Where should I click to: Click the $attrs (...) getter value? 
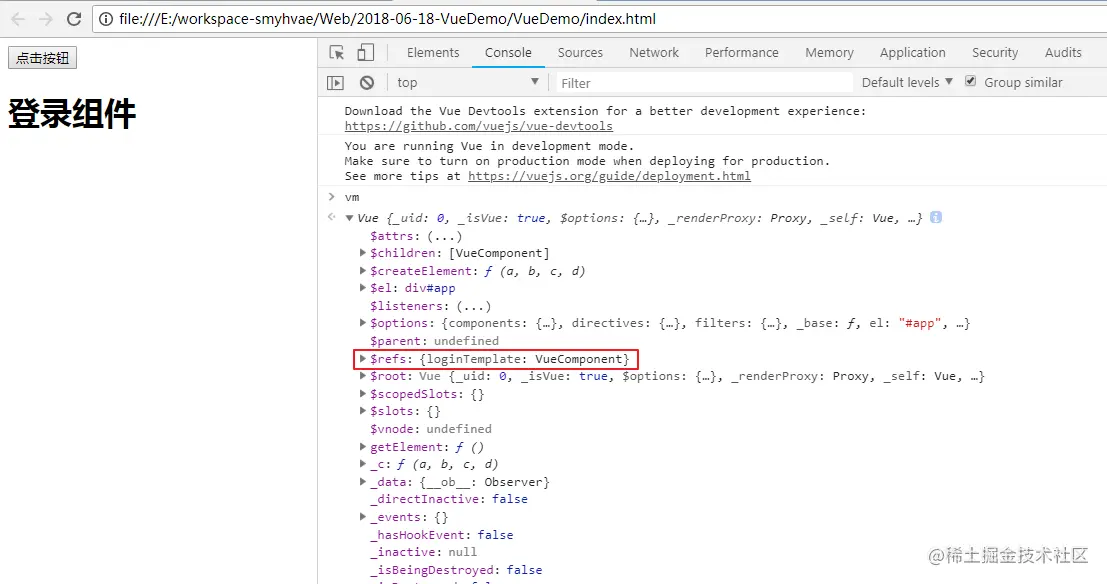point(445,236)
